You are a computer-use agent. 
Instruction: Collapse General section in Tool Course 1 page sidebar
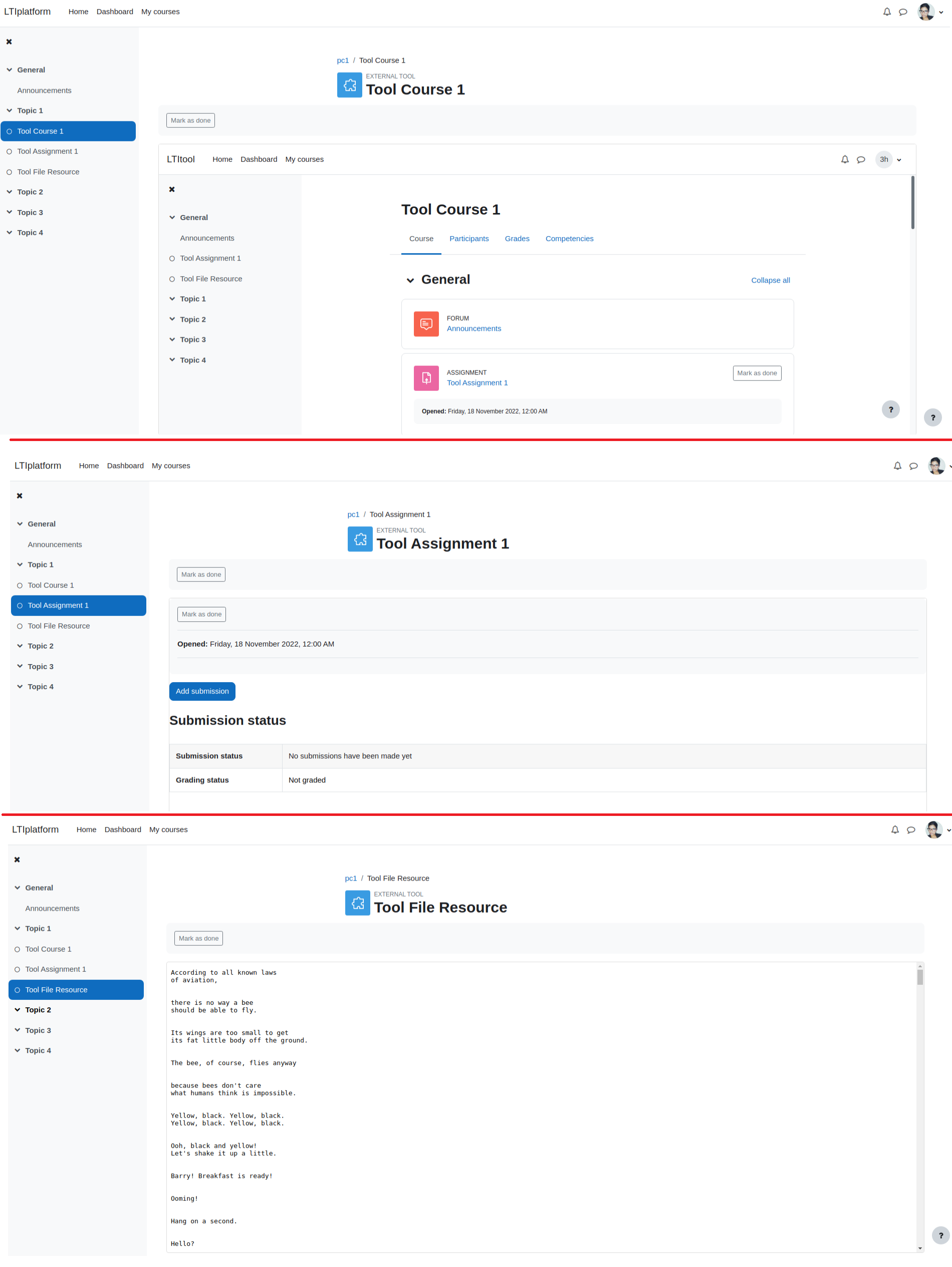[9, 70]
